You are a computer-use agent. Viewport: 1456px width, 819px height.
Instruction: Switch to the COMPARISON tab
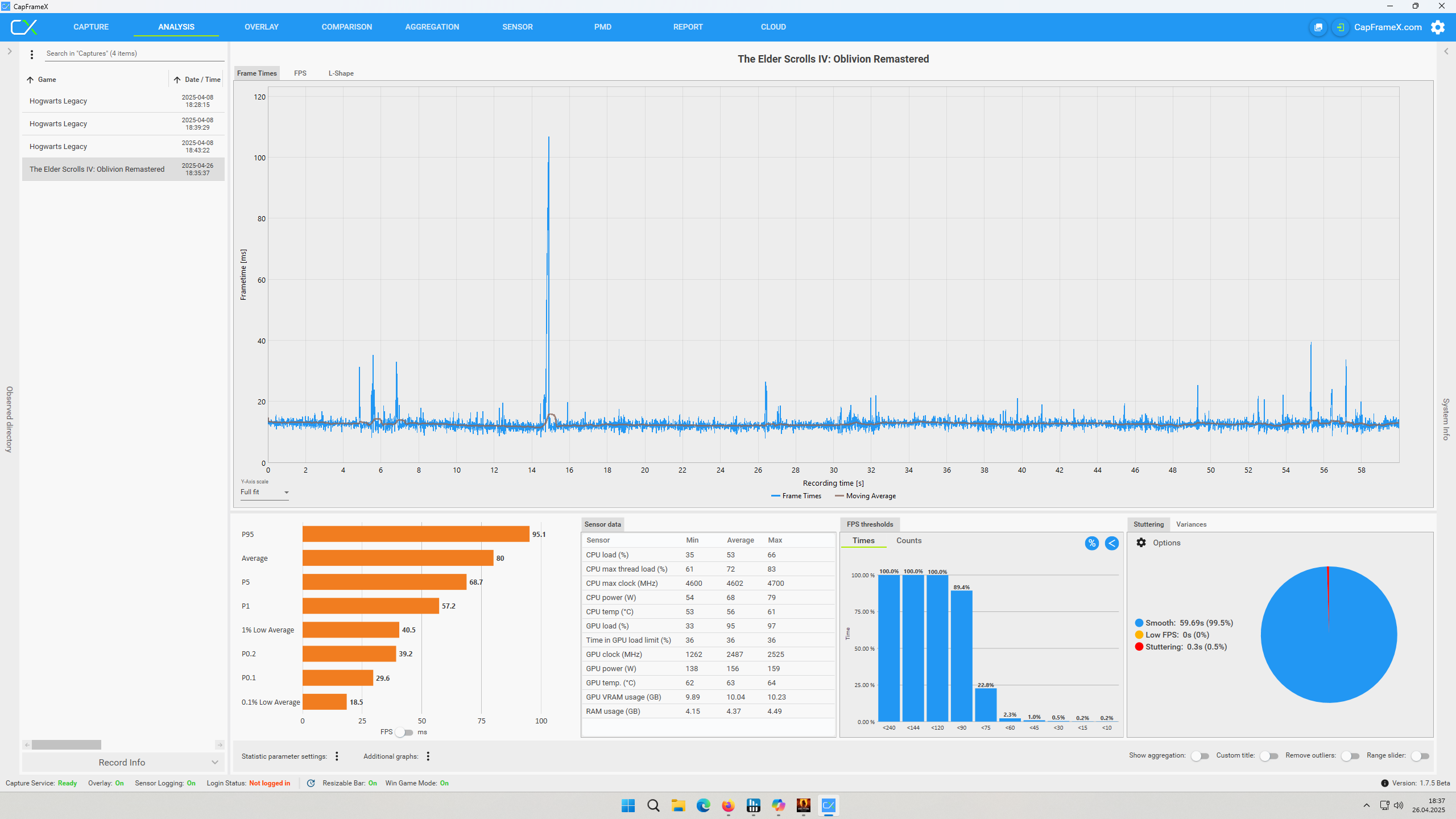[346, 27]
